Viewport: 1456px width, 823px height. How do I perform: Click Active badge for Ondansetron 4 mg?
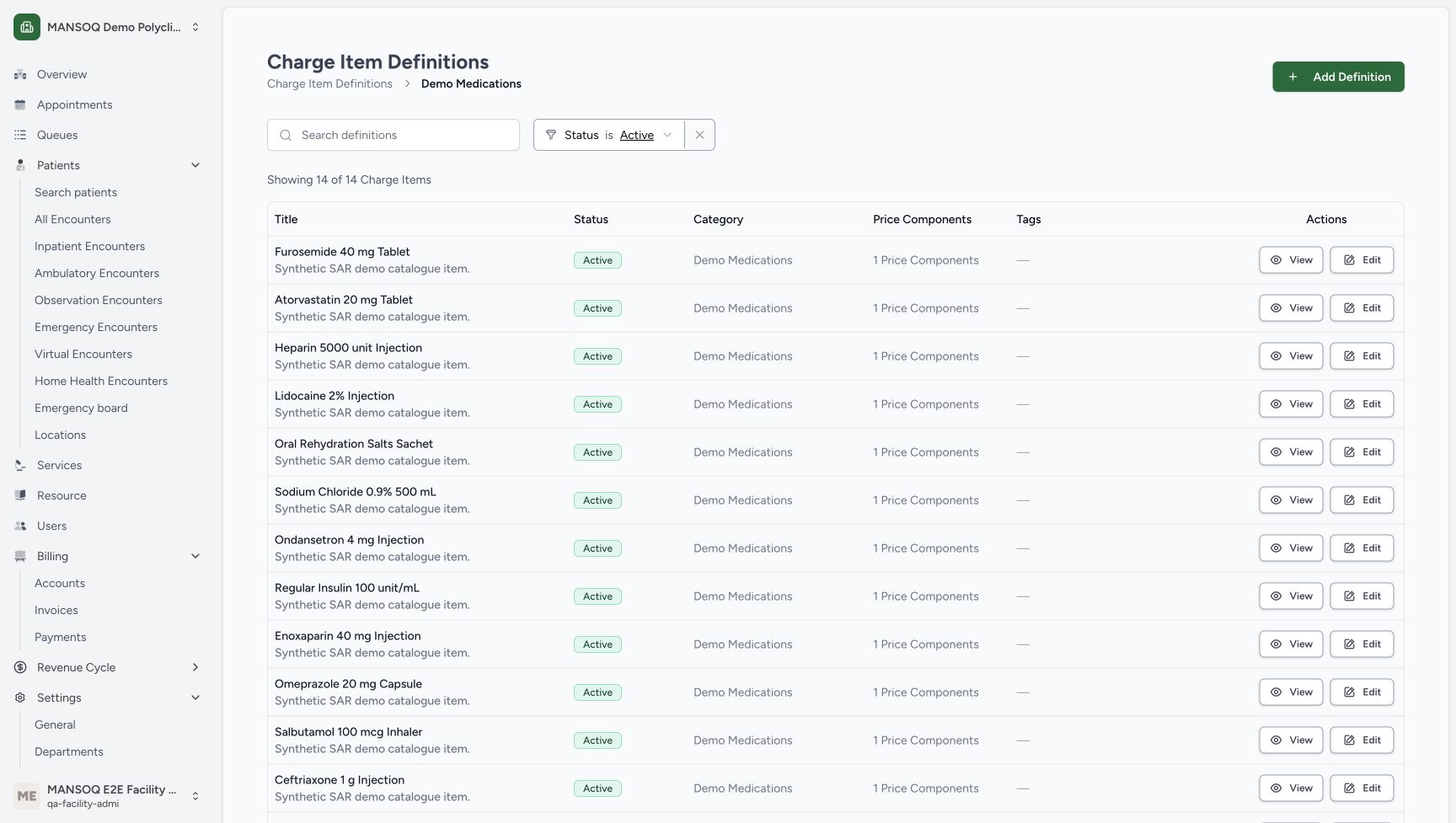[x=597, y=548]
